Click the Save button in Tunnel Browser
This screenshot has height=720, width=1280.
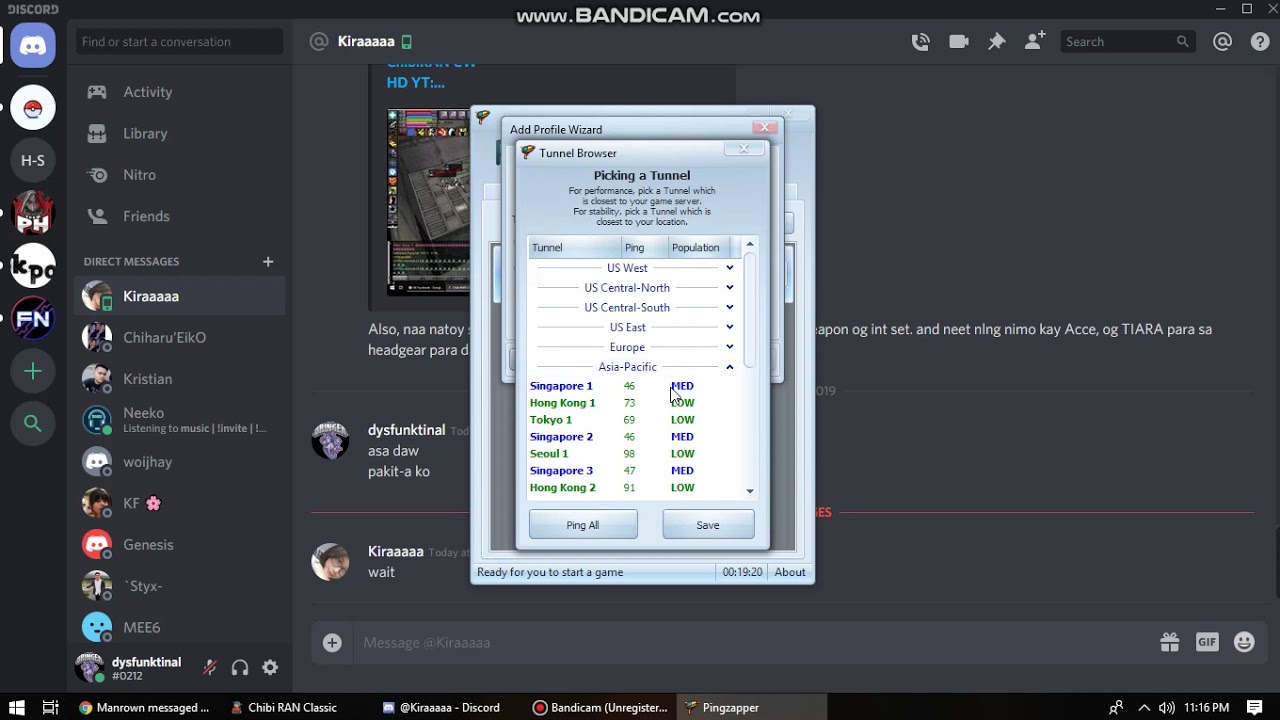pos(708,525)
